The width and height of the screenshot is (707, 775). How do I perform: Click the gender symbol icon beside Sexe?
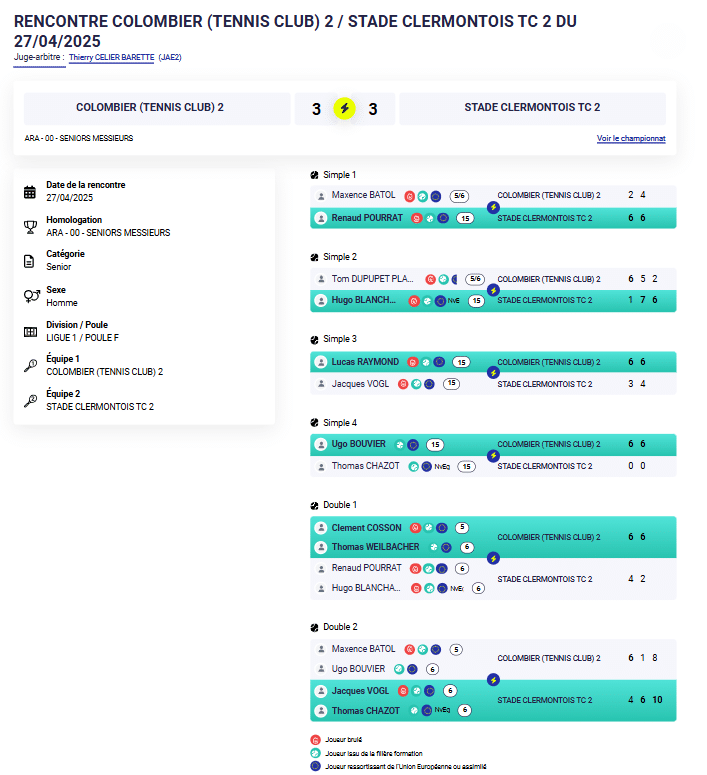pyautogui.click(x=30, y=296)
